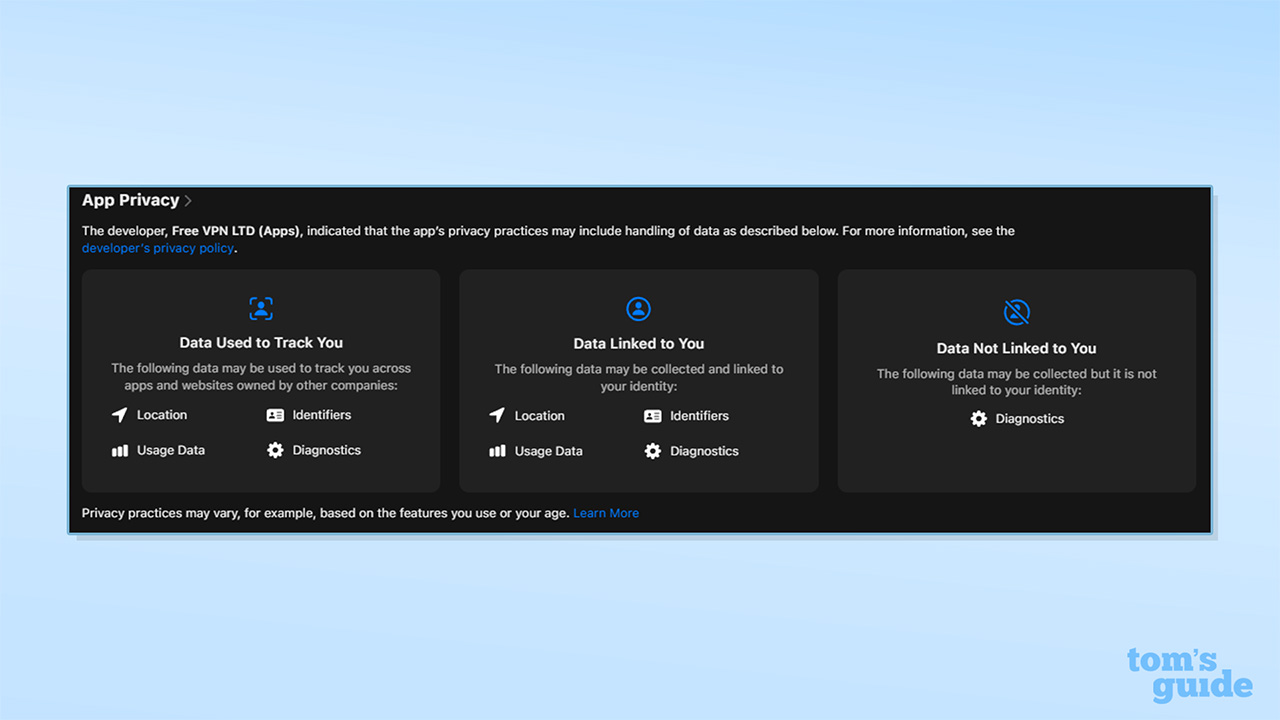Expand the App Privacy section chevron
Viewport: 1280px width, 720px height.
(x=187, y=200)
